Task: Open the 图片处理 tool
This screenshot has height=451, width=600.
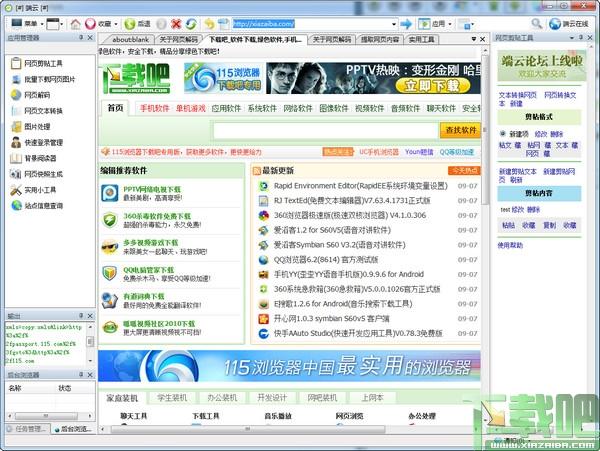Action: (31, 127)
